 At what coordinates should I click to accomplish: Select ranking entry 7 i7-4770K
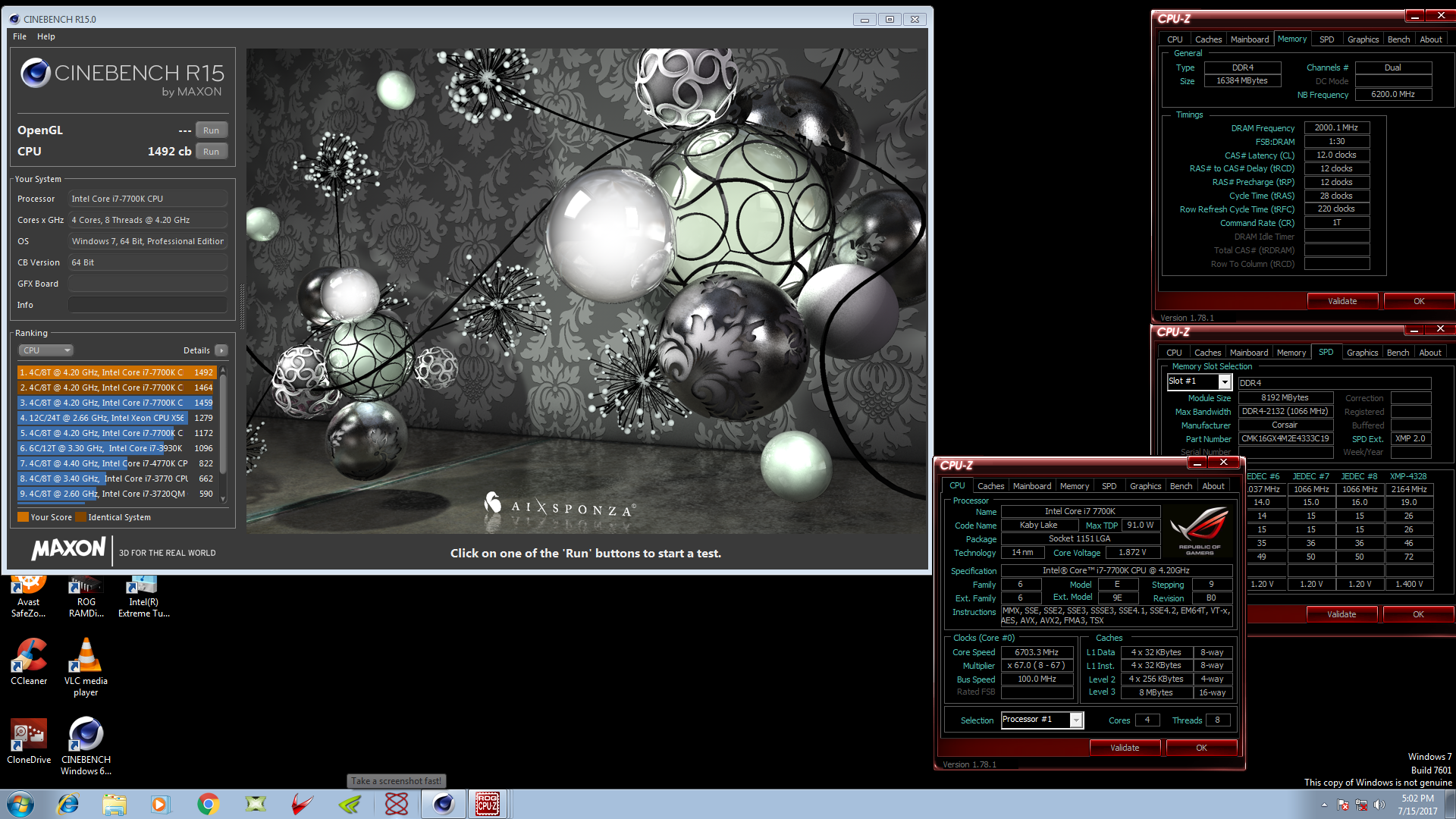(116, 463)
